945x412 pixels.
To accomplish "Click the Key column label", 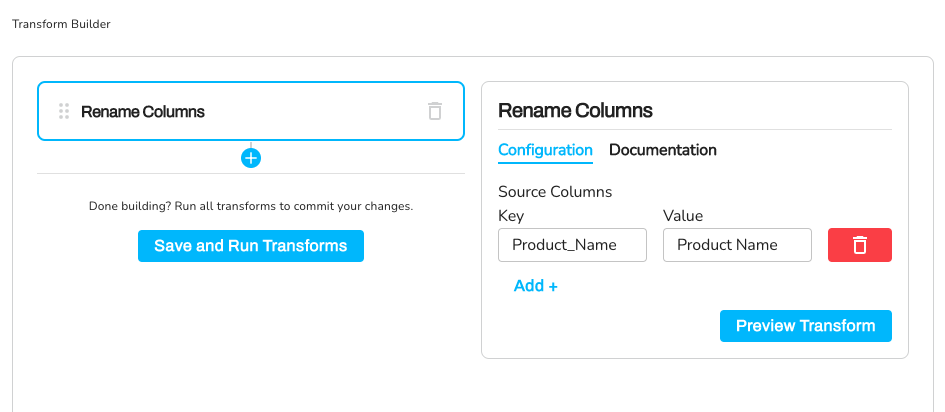I will tap(511, 215).
